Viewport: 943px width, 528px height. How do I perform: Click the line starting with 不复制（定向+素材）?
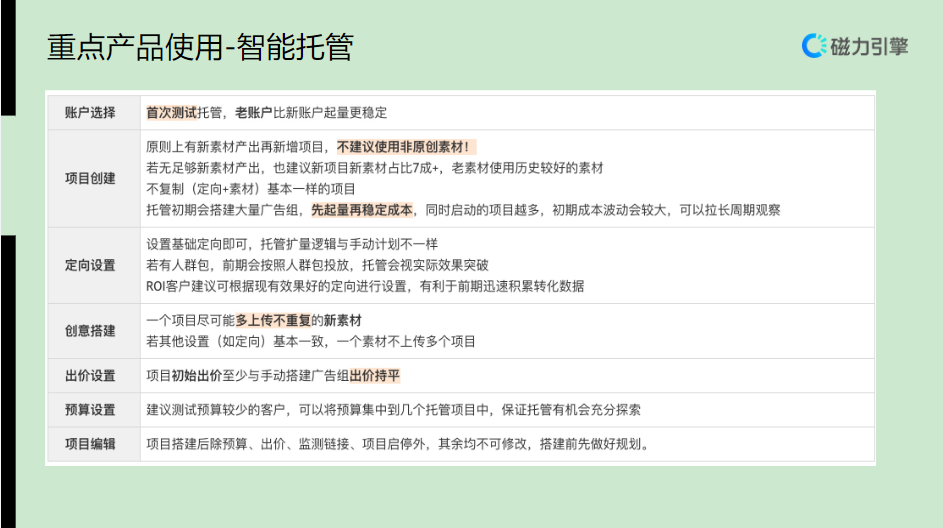pyautogui.click(x=251, y=189)
